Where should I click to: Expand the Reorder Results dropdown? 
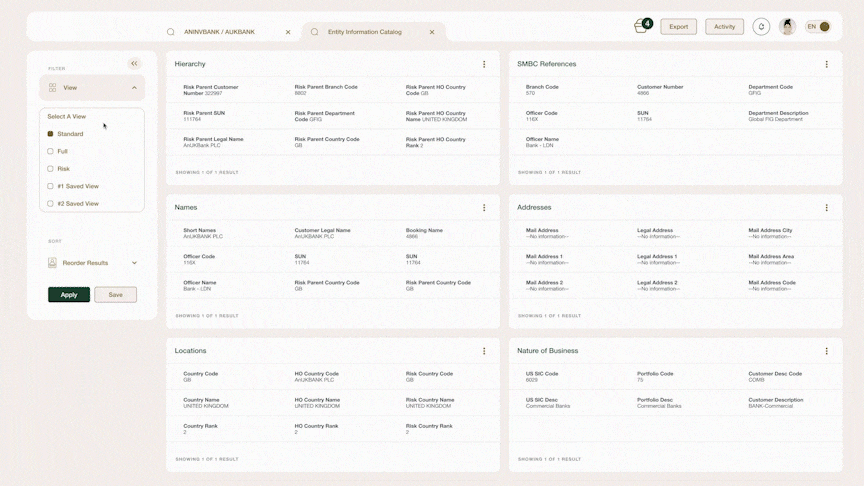(134, 263)
